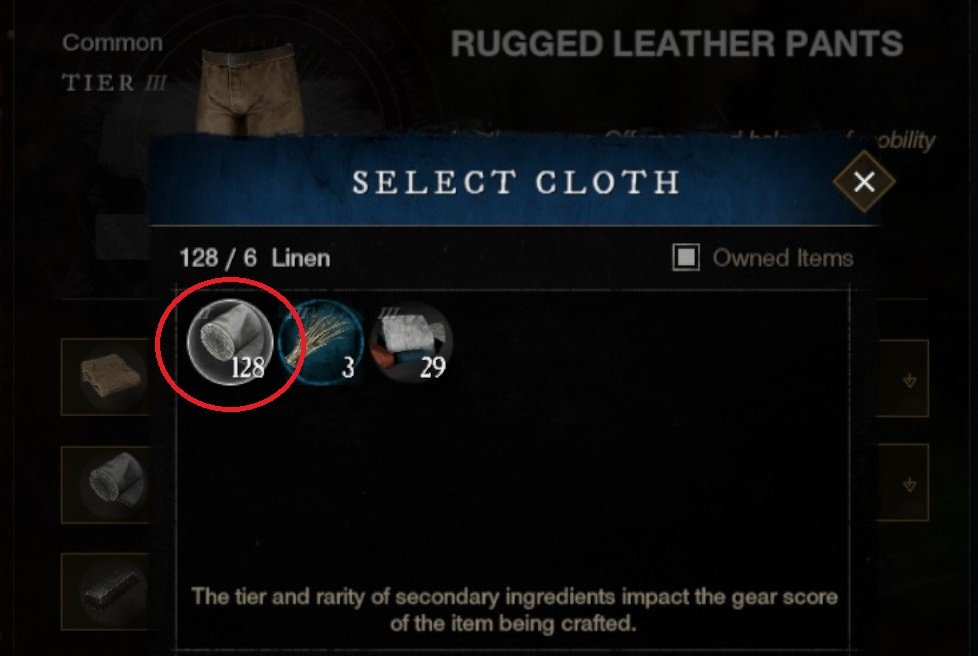Click the Select Cloth header banner
Image resolution: width=978 pixels, height=656 pixels.
click(515, 182)
